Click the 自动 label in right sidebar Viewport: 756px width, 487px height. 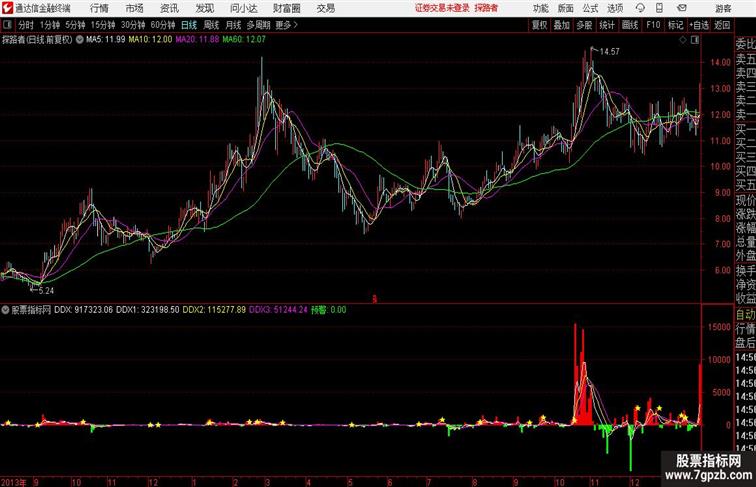point(745,315)
